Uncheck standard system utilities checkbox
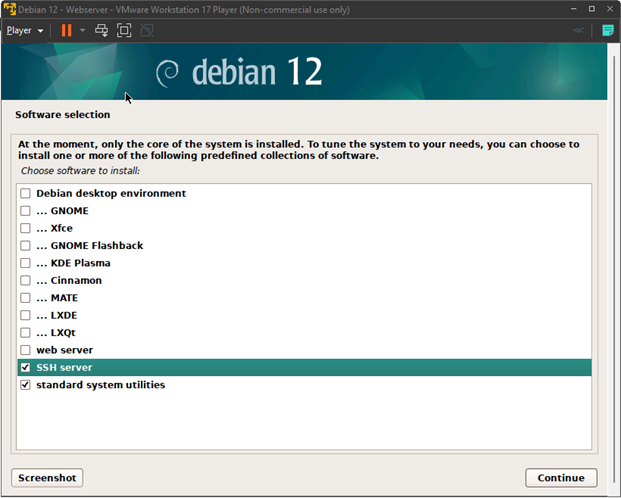This screenshot has height=498, width=621. [x=25, y=385]
